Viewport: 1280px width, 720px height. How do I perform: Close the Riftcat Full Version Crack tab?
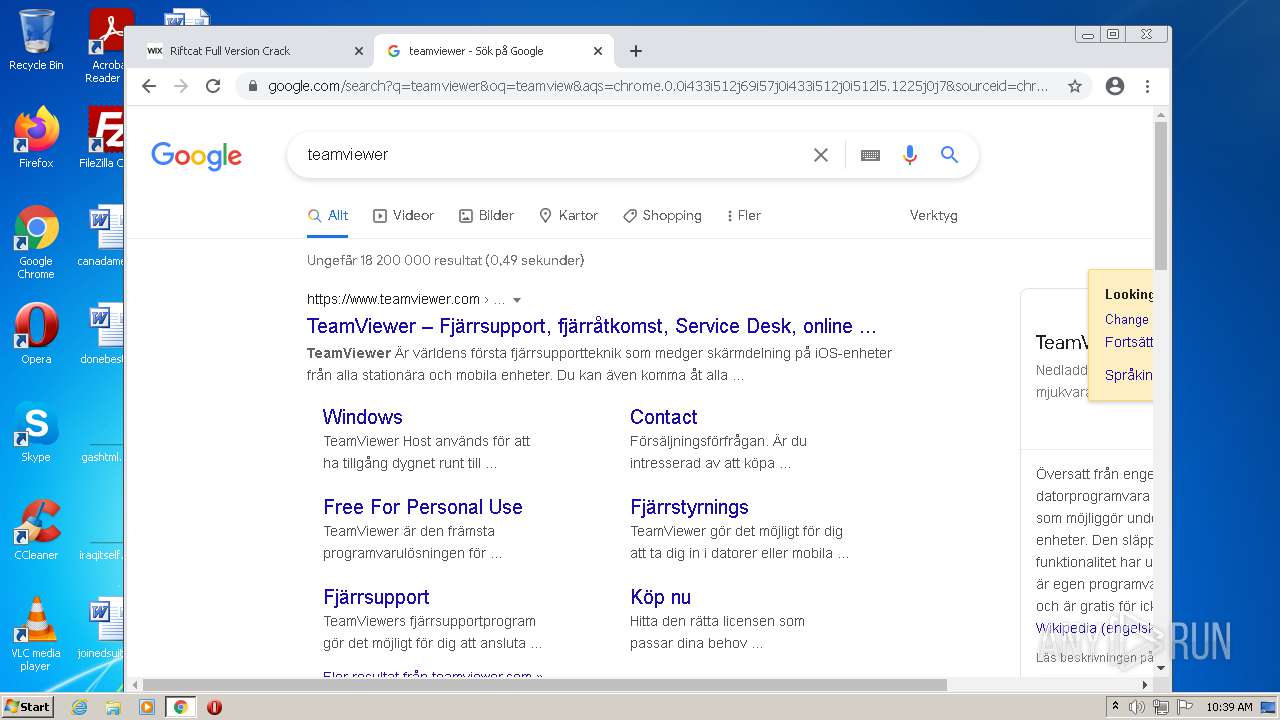tap(359, 51)
